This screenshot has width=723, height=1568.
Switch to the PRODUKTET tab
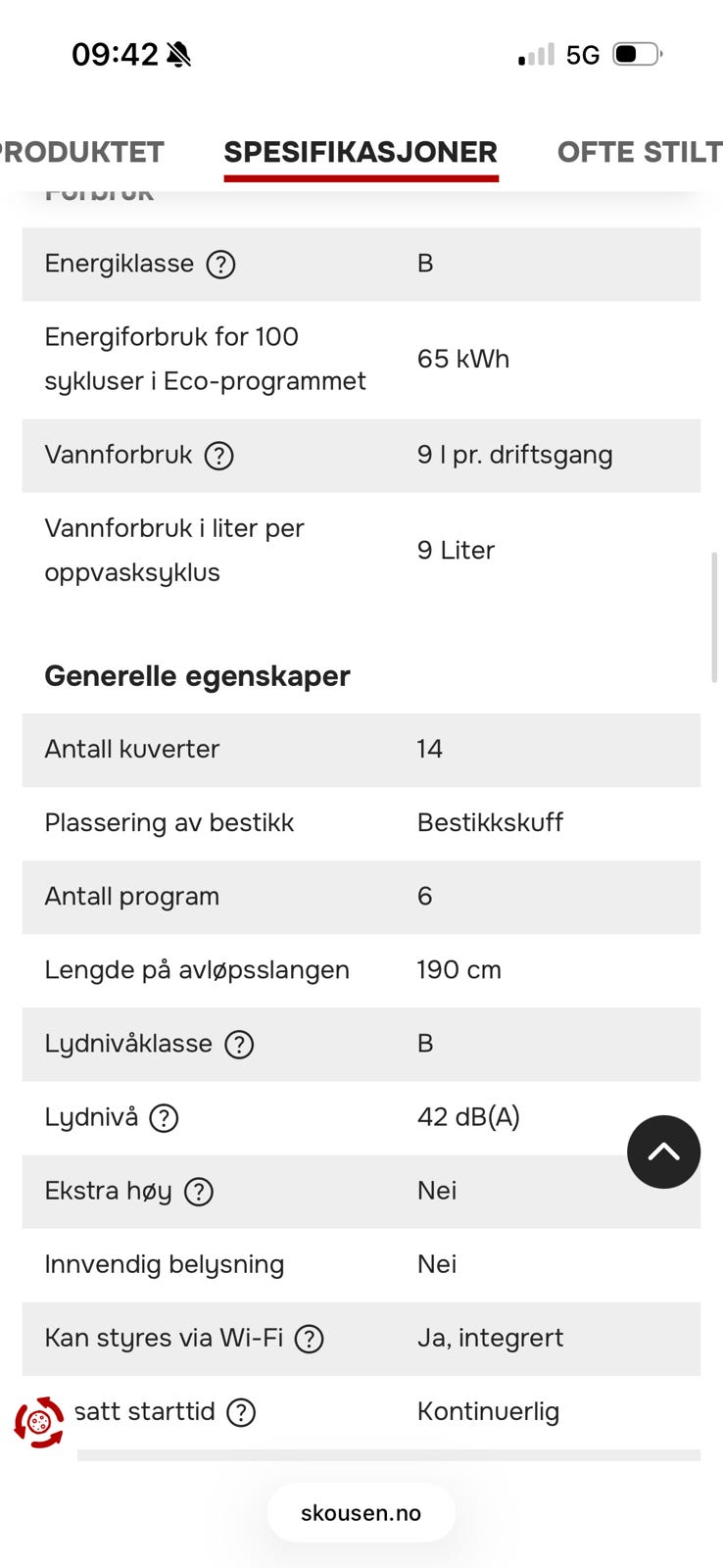pyautogui.click(x=81, y=152)
